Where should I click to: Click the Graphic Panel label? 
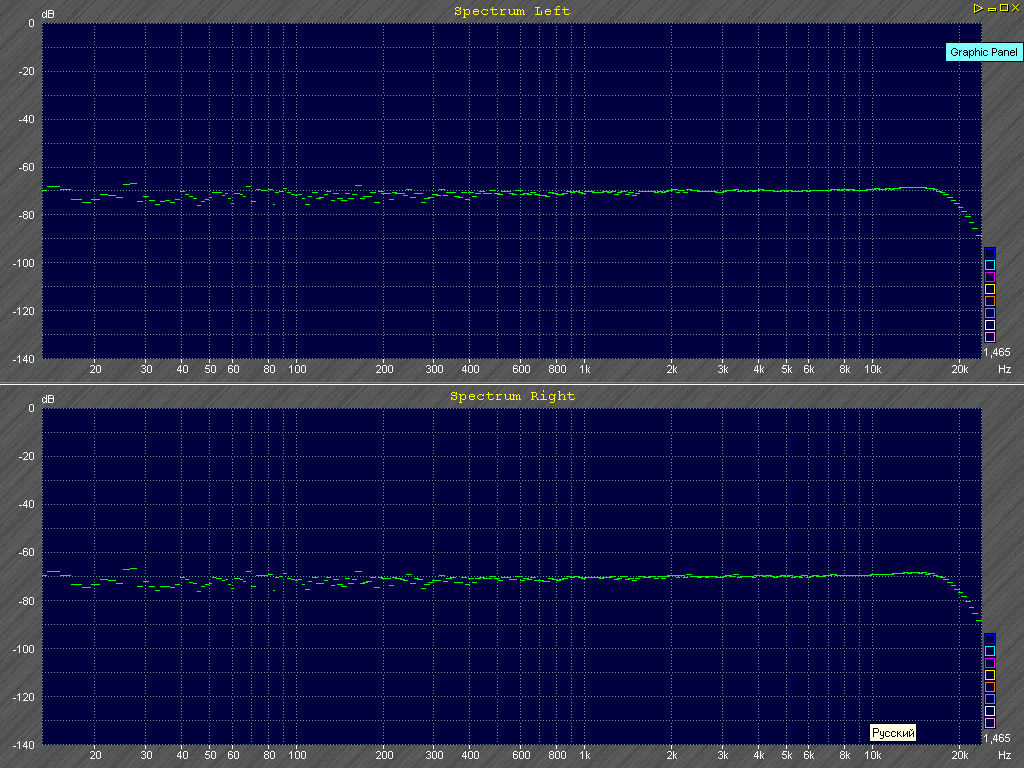click(x=983, y=52)
